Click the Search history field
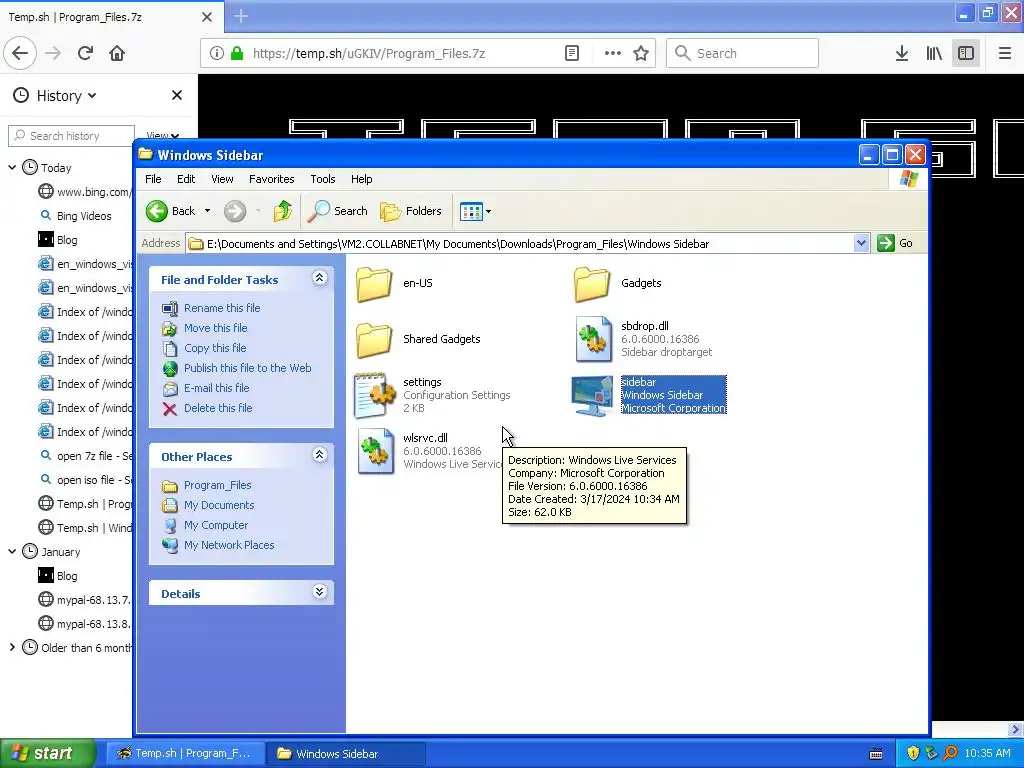Image resolution: width=1024 pixels, height=768 pixels. pyautogui.click(x=71, y=136)
